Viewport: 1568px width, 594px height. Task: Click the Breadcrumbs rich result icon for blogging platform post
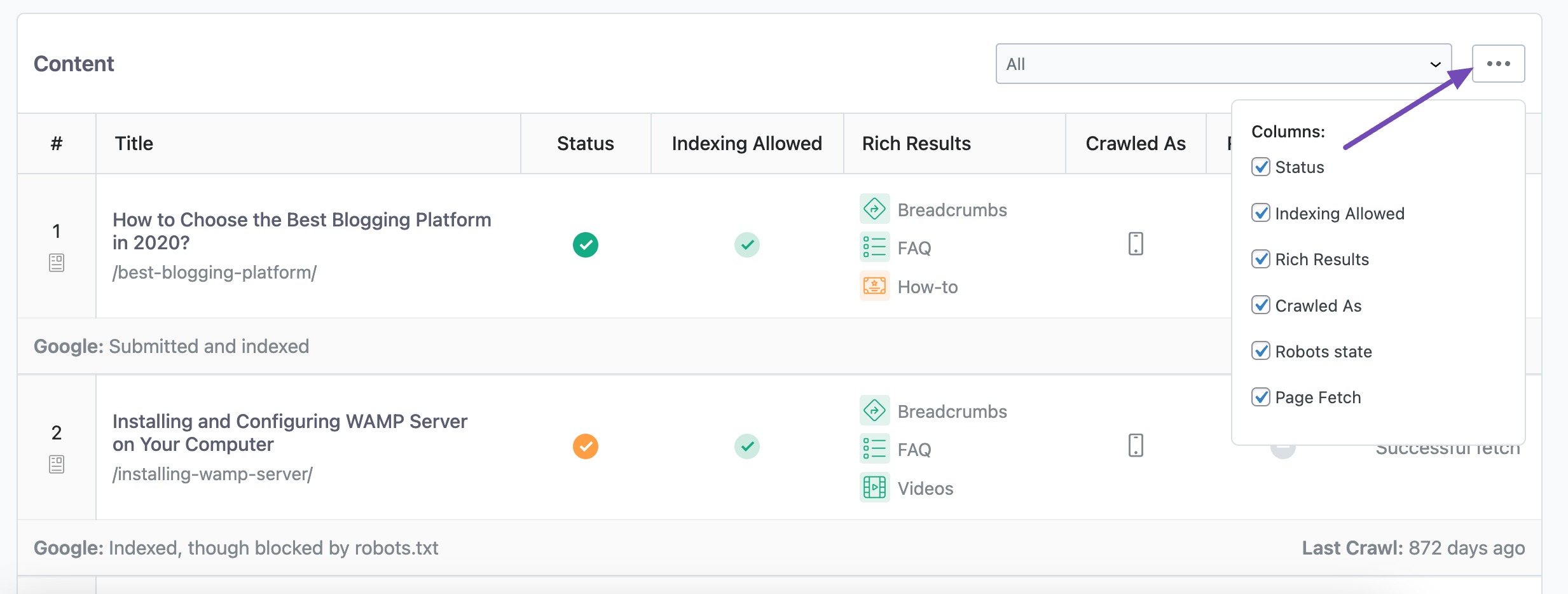tap(875, 209)
